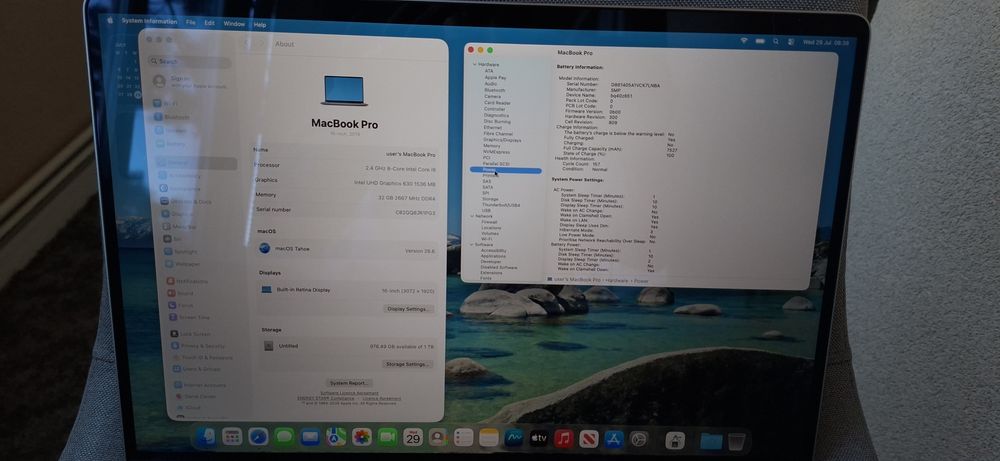
Task: Open Finder from the Dock
Action: click(x=205, y=437)
